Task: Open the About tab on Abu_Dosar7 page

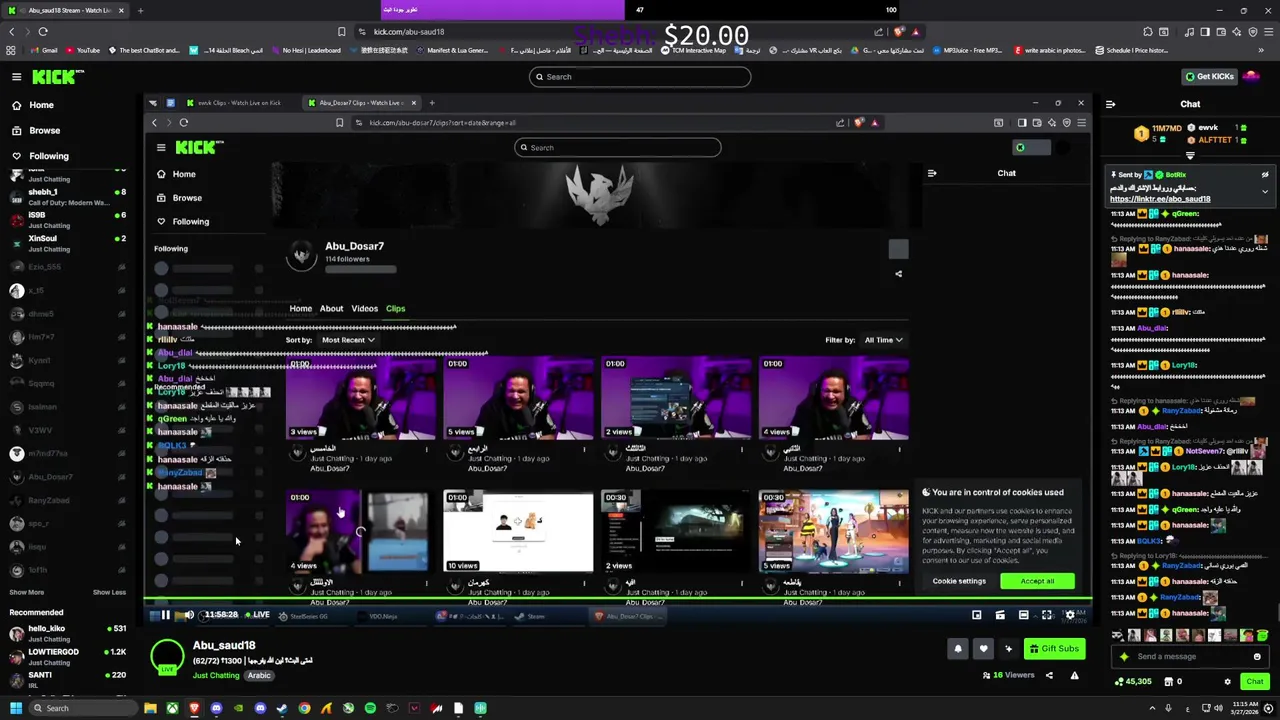Action: (331, 309)
